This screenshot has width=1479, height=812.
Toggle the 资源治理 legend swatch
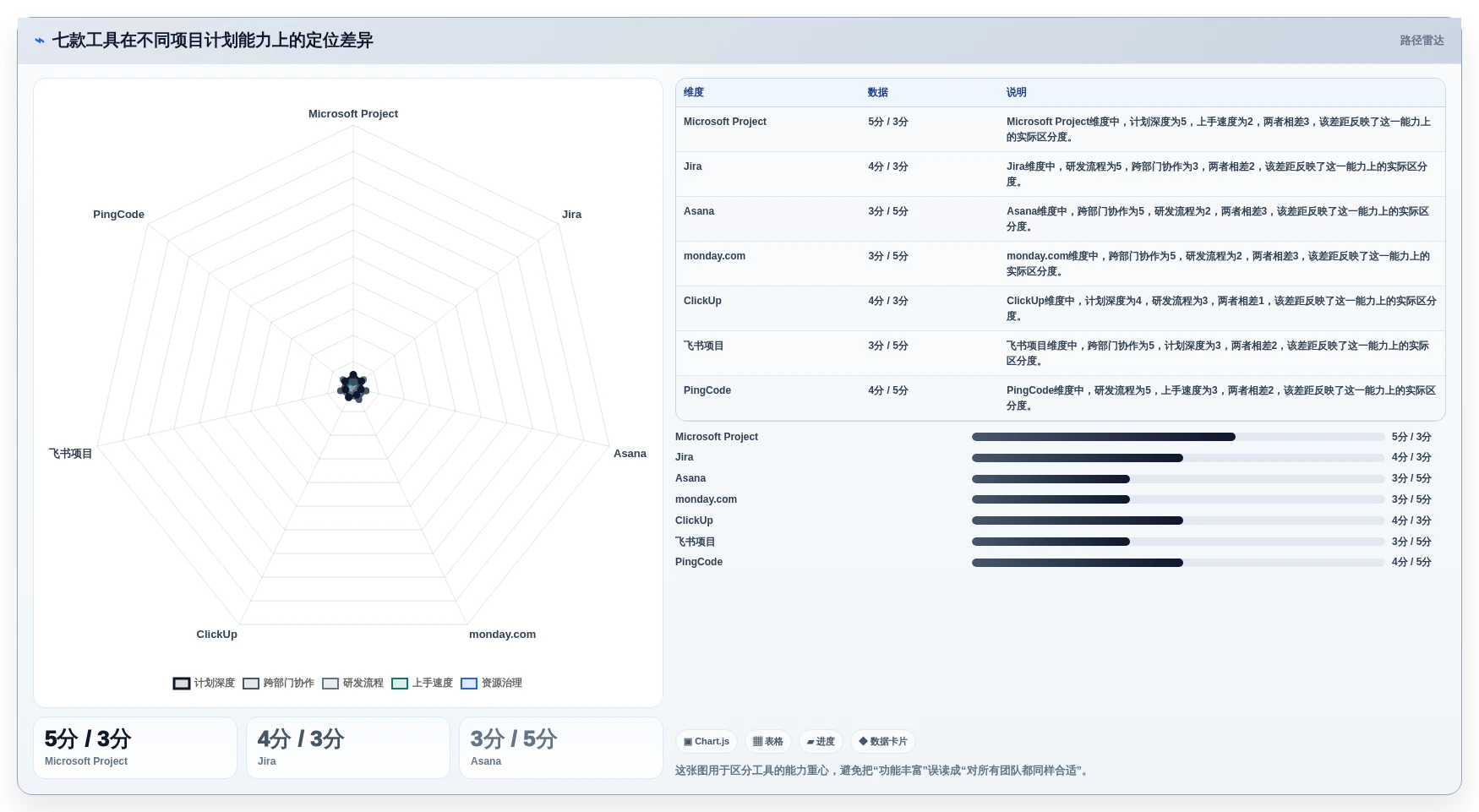tap(469, 684)
